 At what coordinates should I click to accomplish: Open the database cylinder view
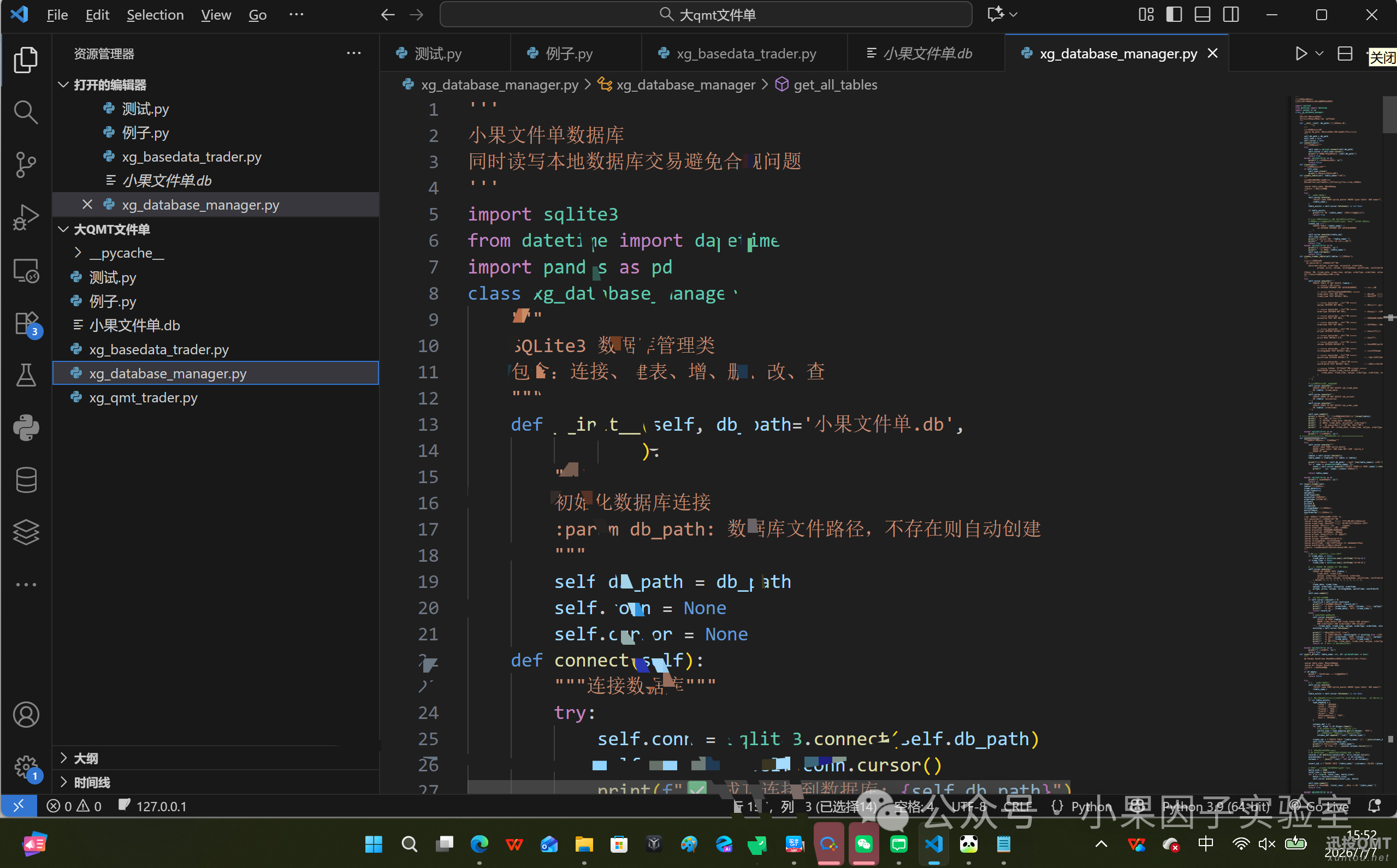coord(26,480)
